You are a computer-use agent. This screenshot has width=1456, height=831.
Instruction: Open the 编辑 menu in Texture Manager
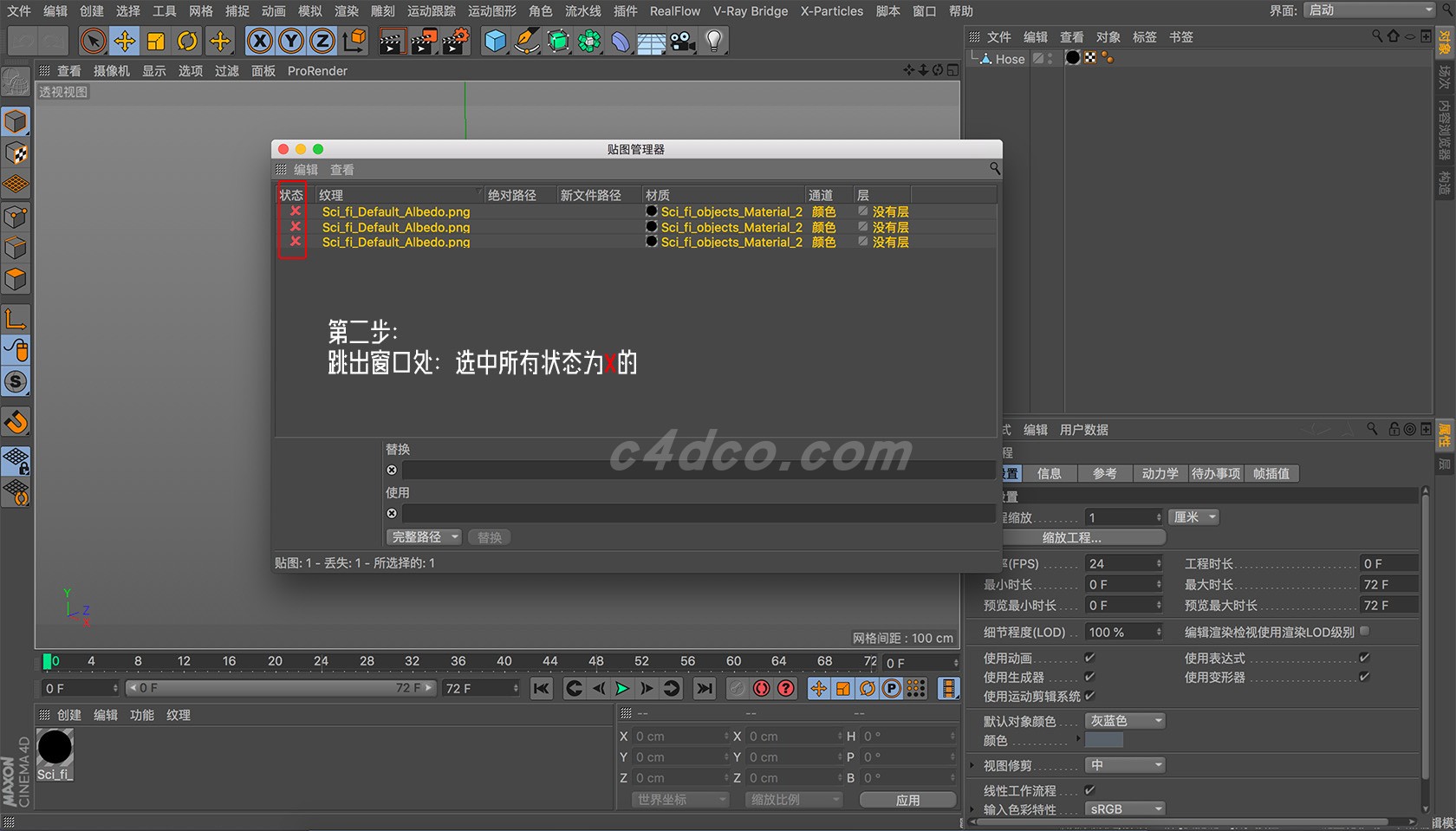coord(306,170)
